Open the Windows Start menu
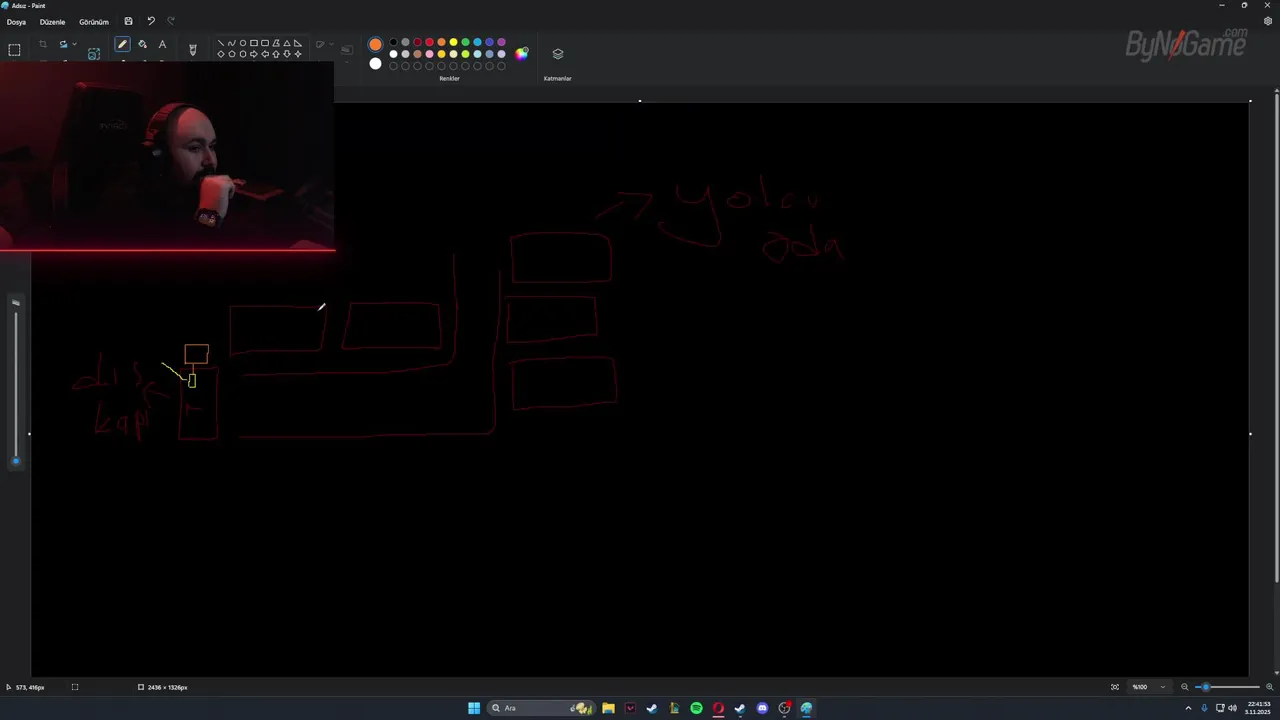 473,708
